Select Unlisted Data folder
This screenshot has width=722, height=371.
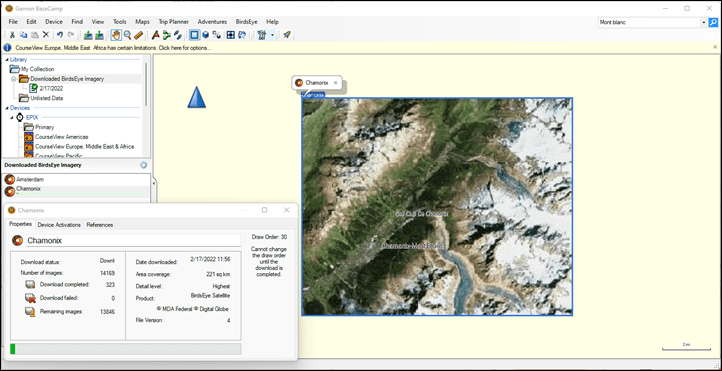(41, 98)
